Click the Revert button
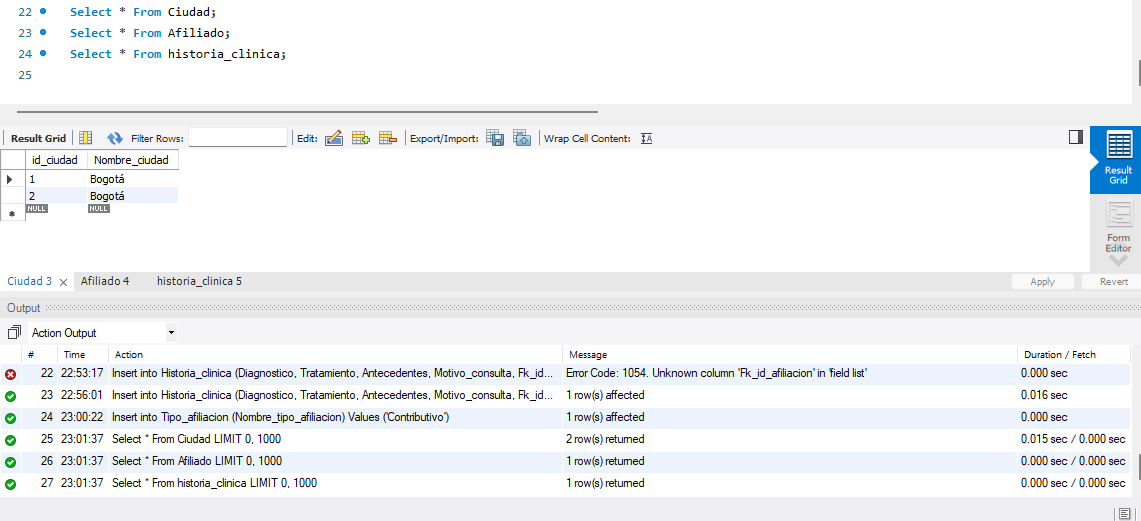Viewport: 1141px width, 521px height. coord(1113,282)
